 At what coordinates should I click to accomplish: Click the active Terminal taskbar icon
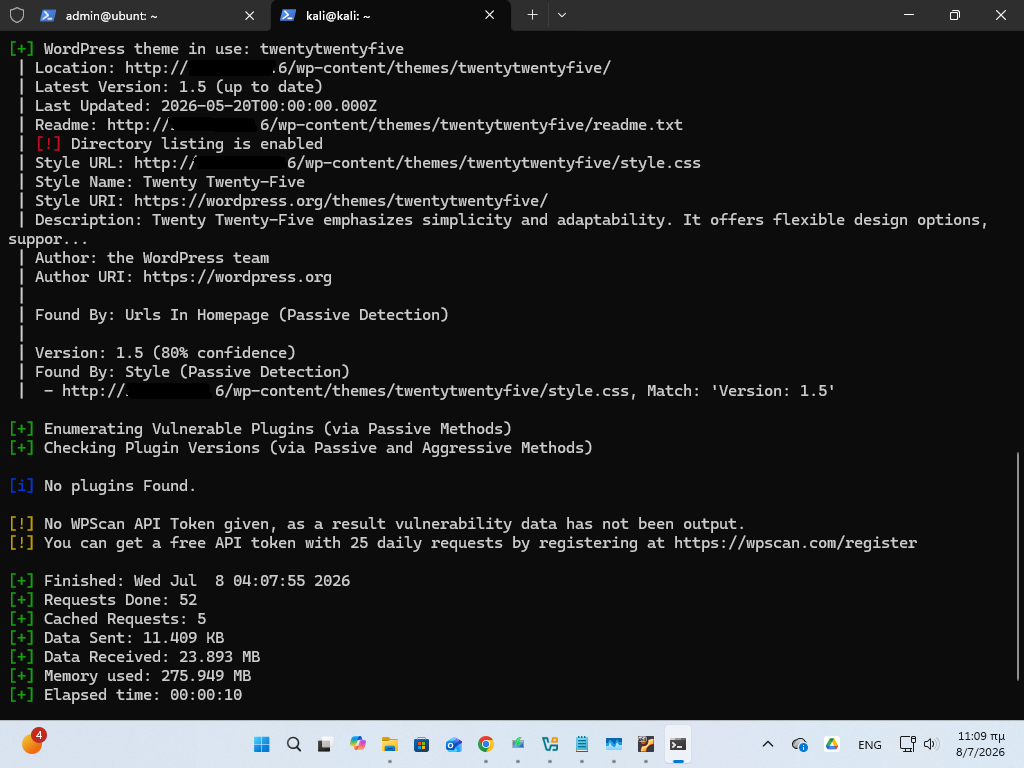pos(678,744)
